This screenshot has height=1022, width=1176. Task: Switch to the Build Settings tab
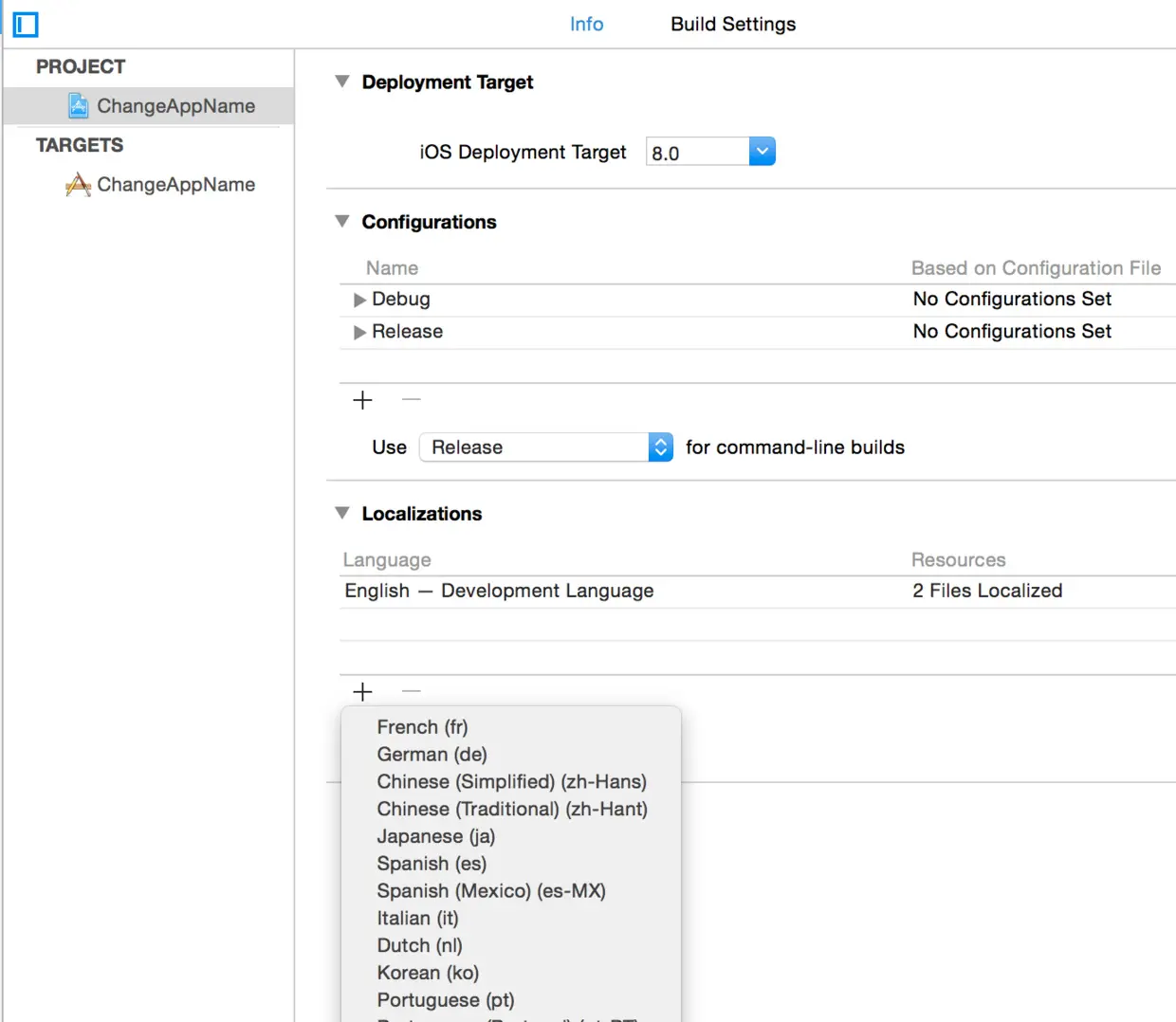[733, 25]
